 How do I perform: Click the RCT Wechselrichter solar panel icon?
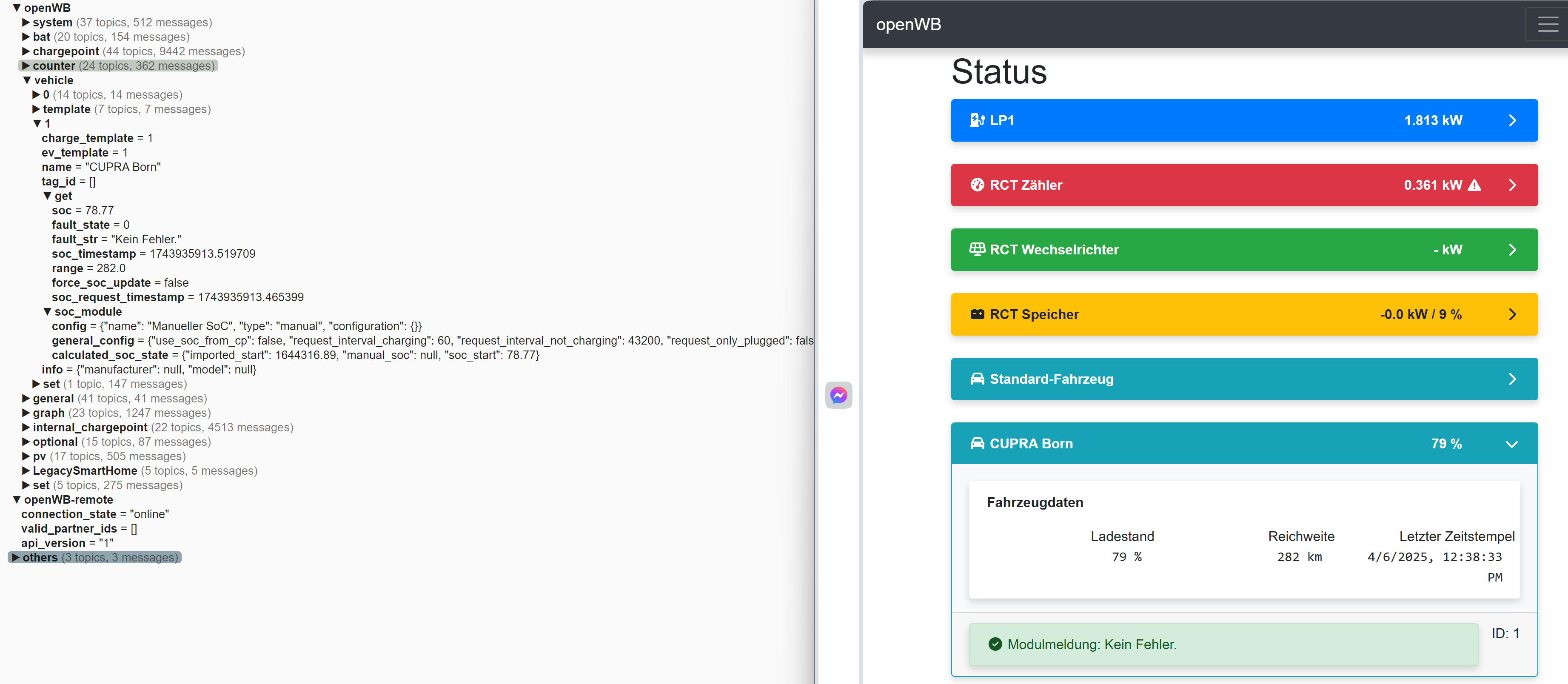tap(977, 250)
